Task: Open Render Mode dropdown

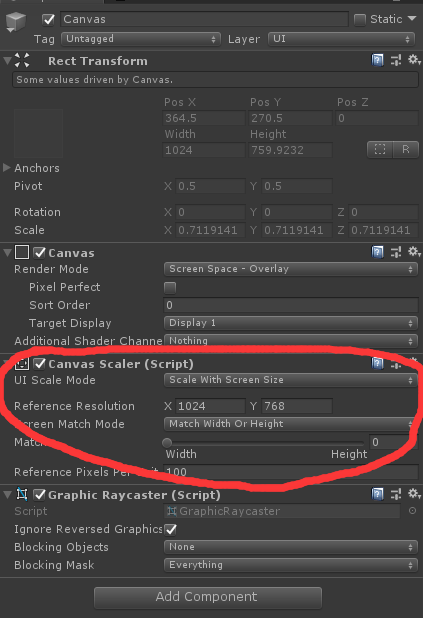Action: click(291, 269)
